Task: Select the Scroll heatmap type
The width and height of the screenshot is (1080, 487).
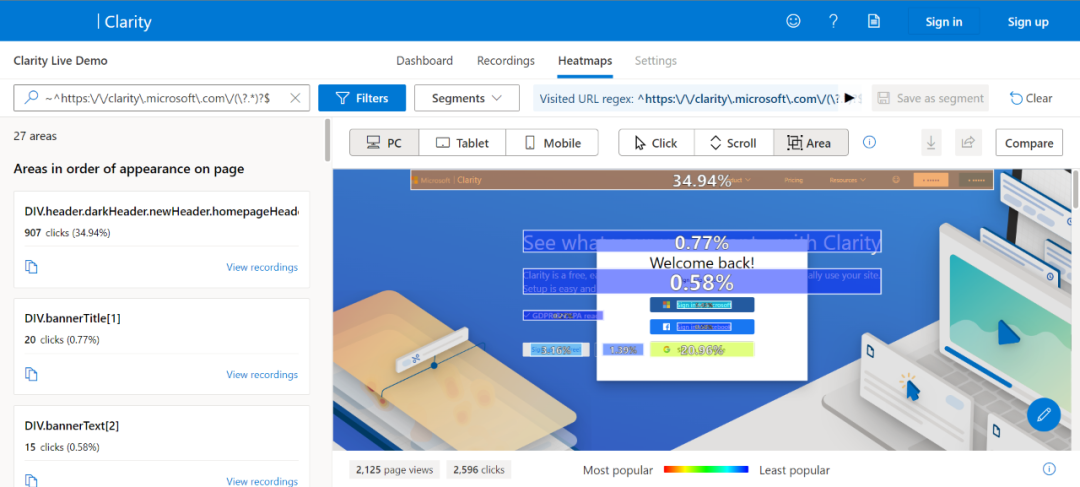Action: click(x=733, y=143)
